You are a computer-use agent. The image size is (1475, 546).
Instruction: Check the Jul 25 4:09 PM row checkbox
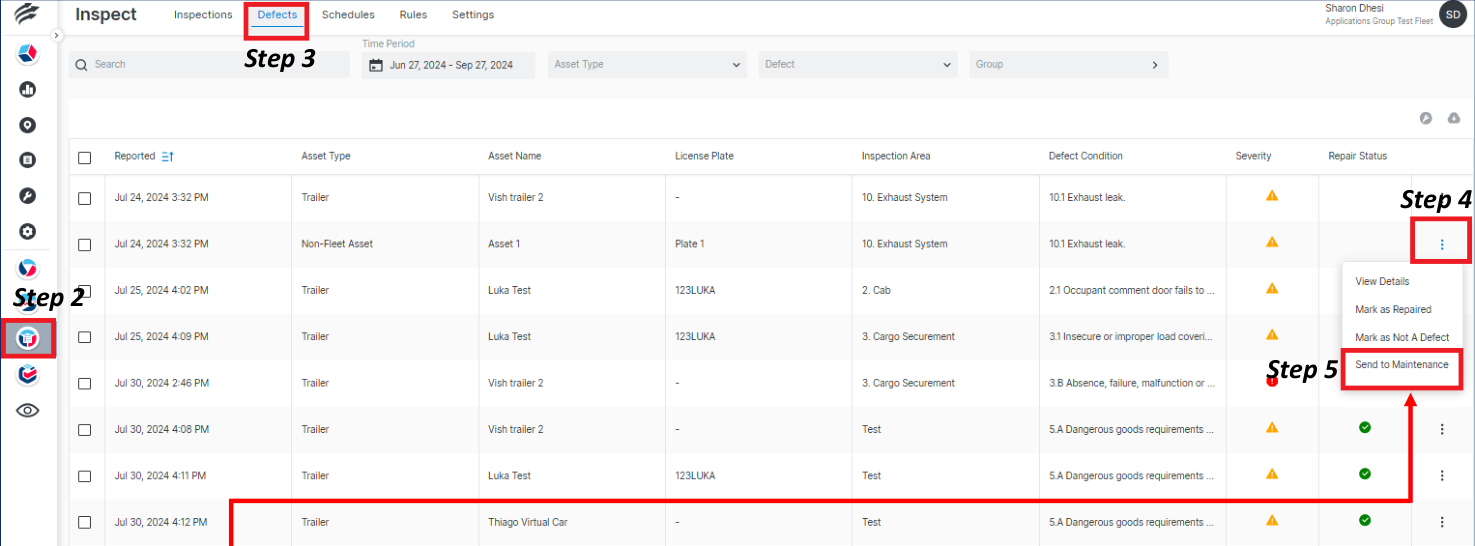(85, 337)
